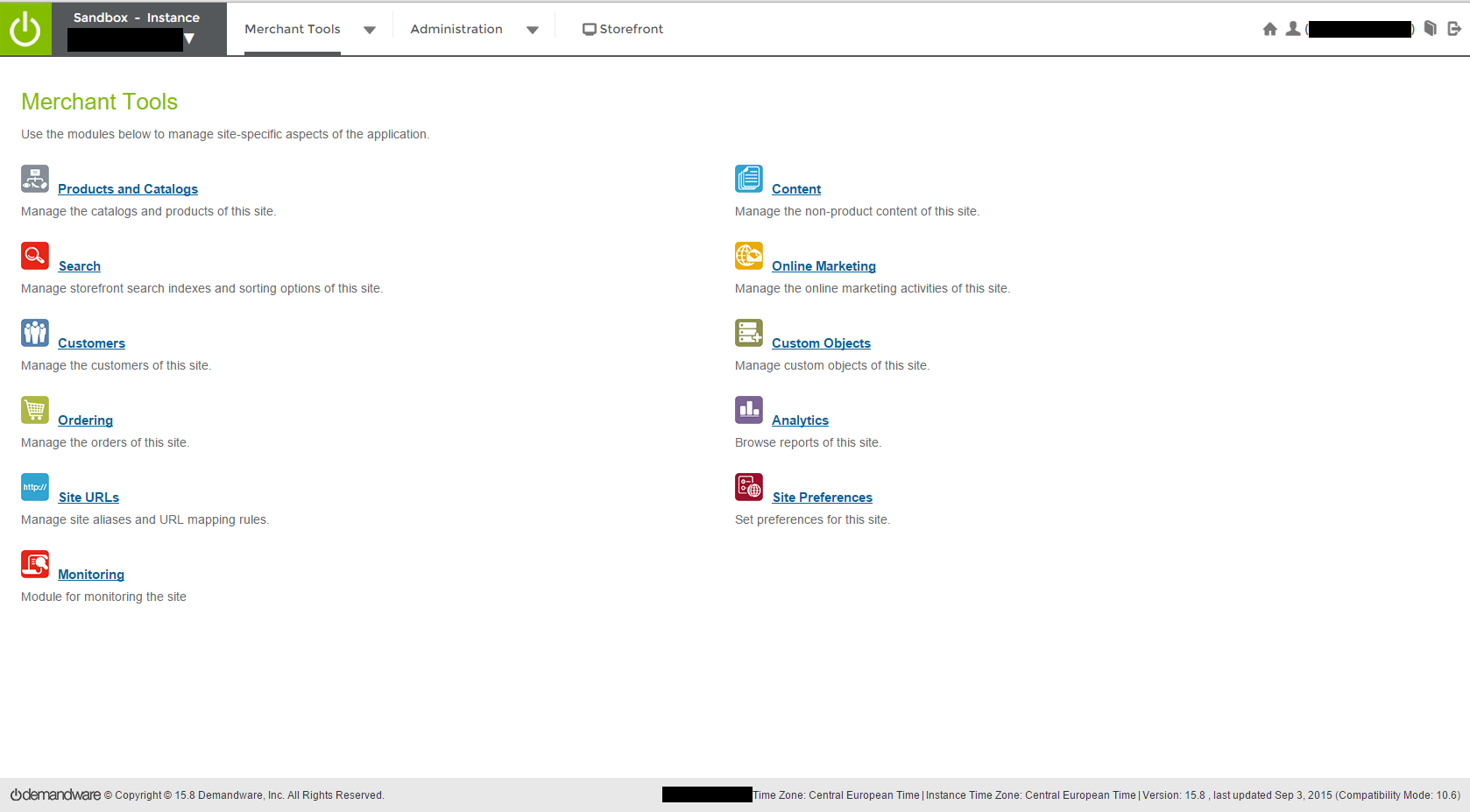Click 'Manage the non-product content' description

point(857,211)
